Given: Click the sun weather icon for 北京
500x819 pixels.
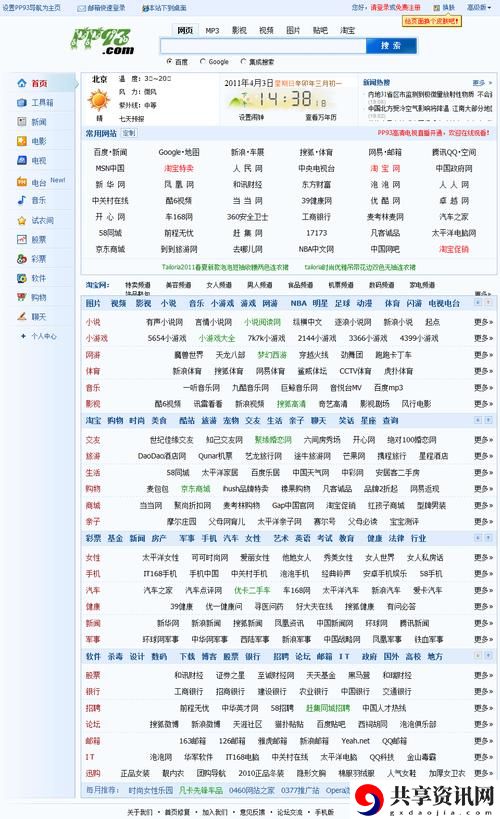Looking at the screenshot, I should coord(98,100).
